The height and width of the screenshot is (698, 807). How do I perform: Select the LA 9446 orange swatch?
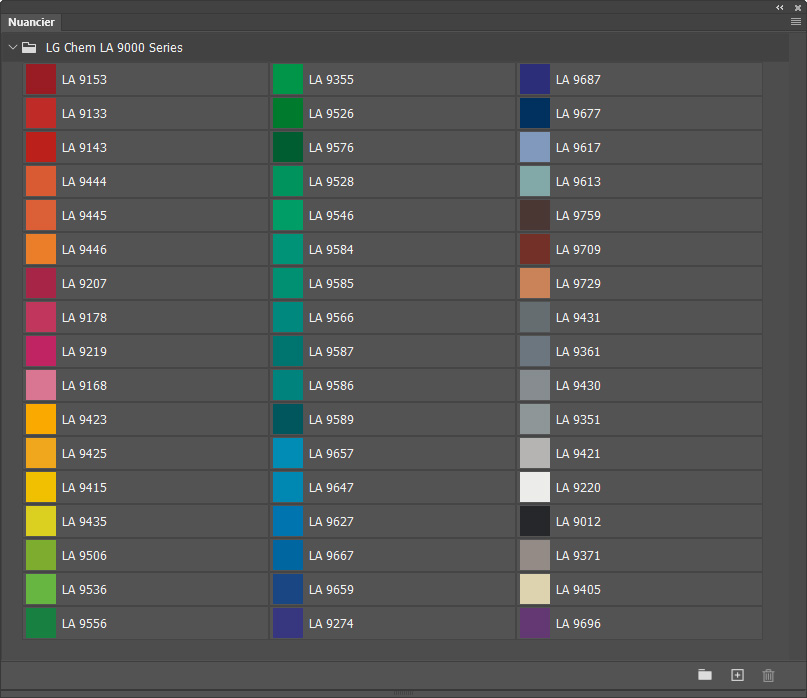[41, 249]
